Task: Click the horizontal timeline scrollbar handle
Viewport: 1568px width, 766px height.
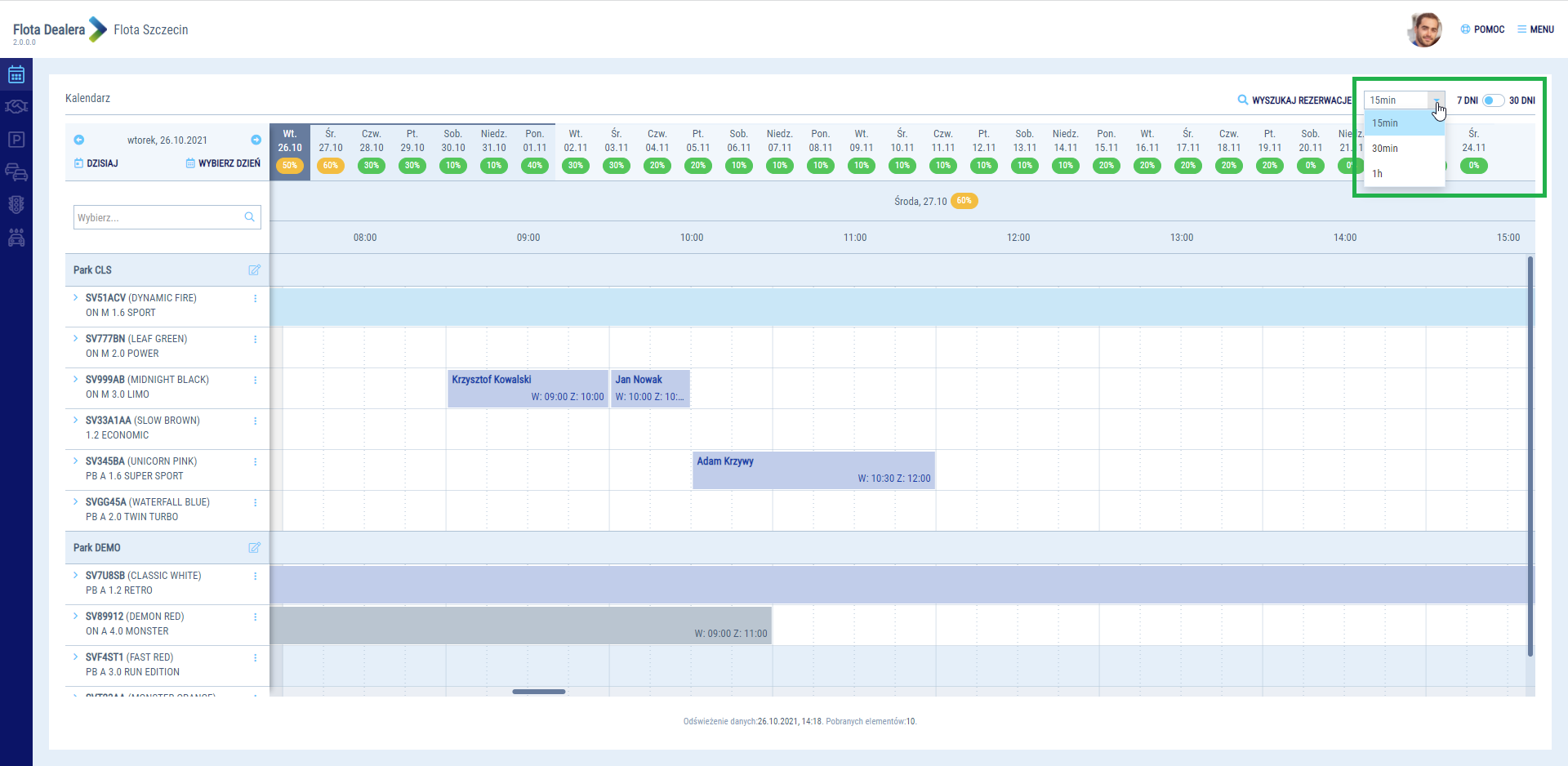Action: [x=539, y=692]
